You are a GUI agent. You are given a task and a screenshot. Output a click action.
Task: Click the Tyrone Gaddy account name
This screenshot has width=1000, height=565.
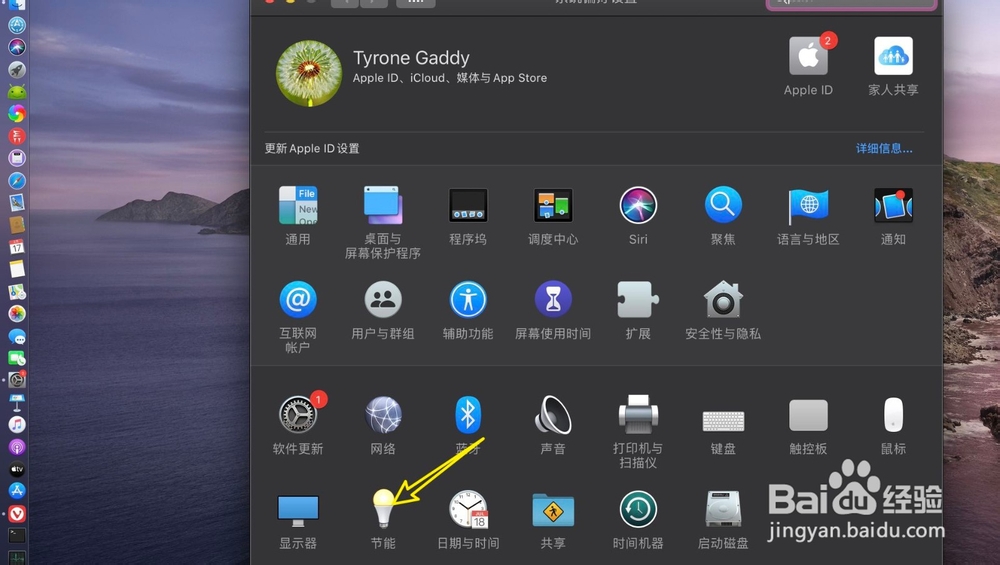411,58
